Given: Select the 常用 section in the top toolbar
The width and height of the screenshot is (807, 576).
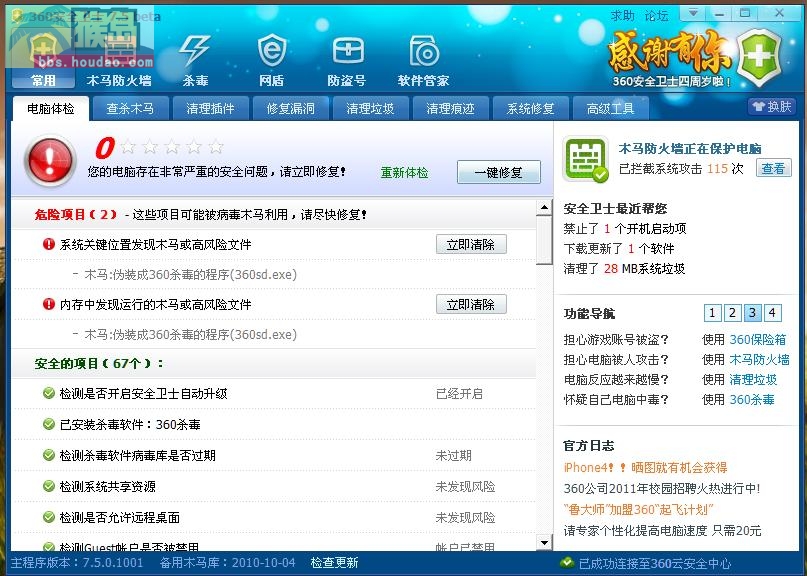Looking at the screenshot, I should tap(43, 61).
